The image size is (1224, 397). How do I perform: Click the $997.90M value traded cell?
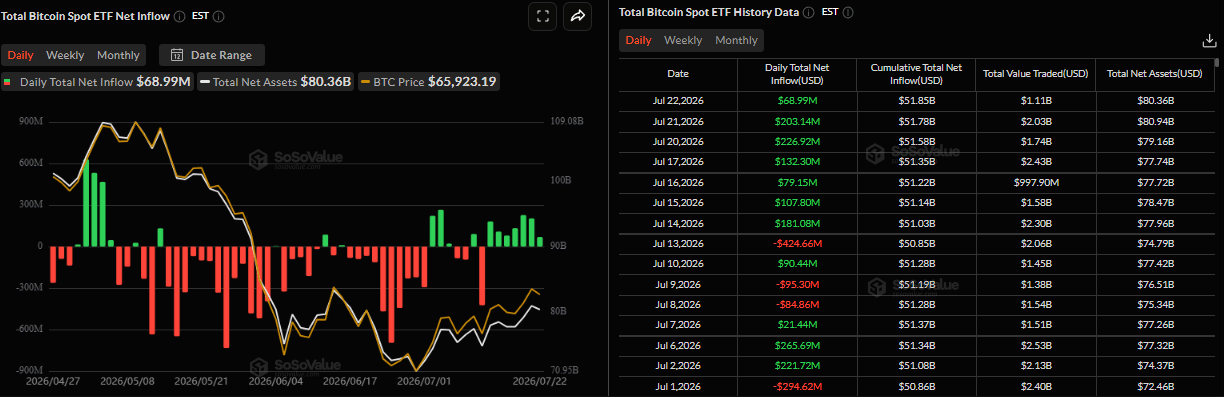[1035, 182]
